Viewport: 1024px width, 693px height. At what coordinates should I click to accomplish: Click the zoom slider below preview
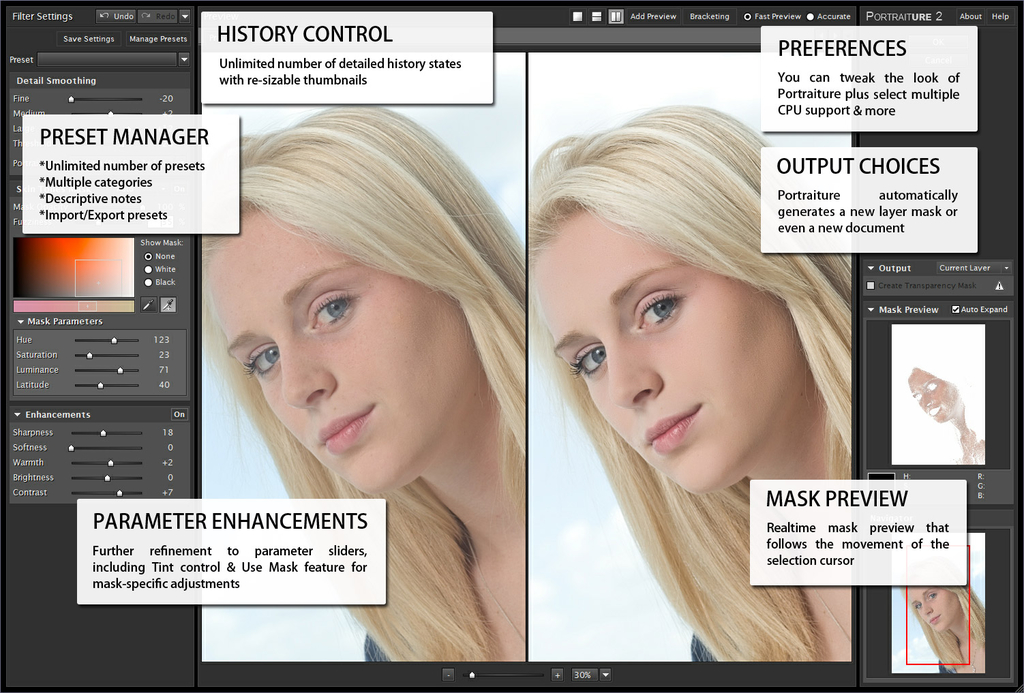[504, 675]
